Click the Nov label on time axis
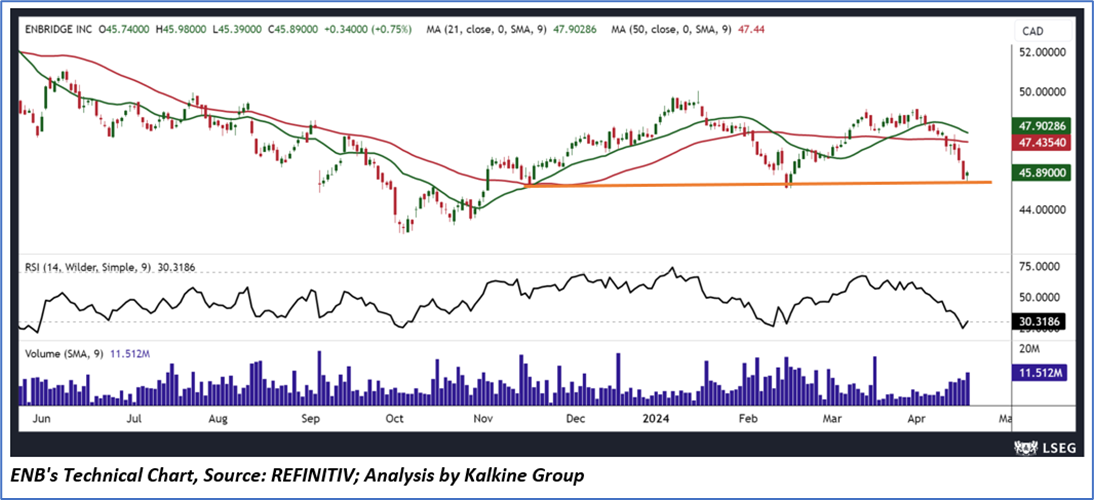 pos(483,419)
